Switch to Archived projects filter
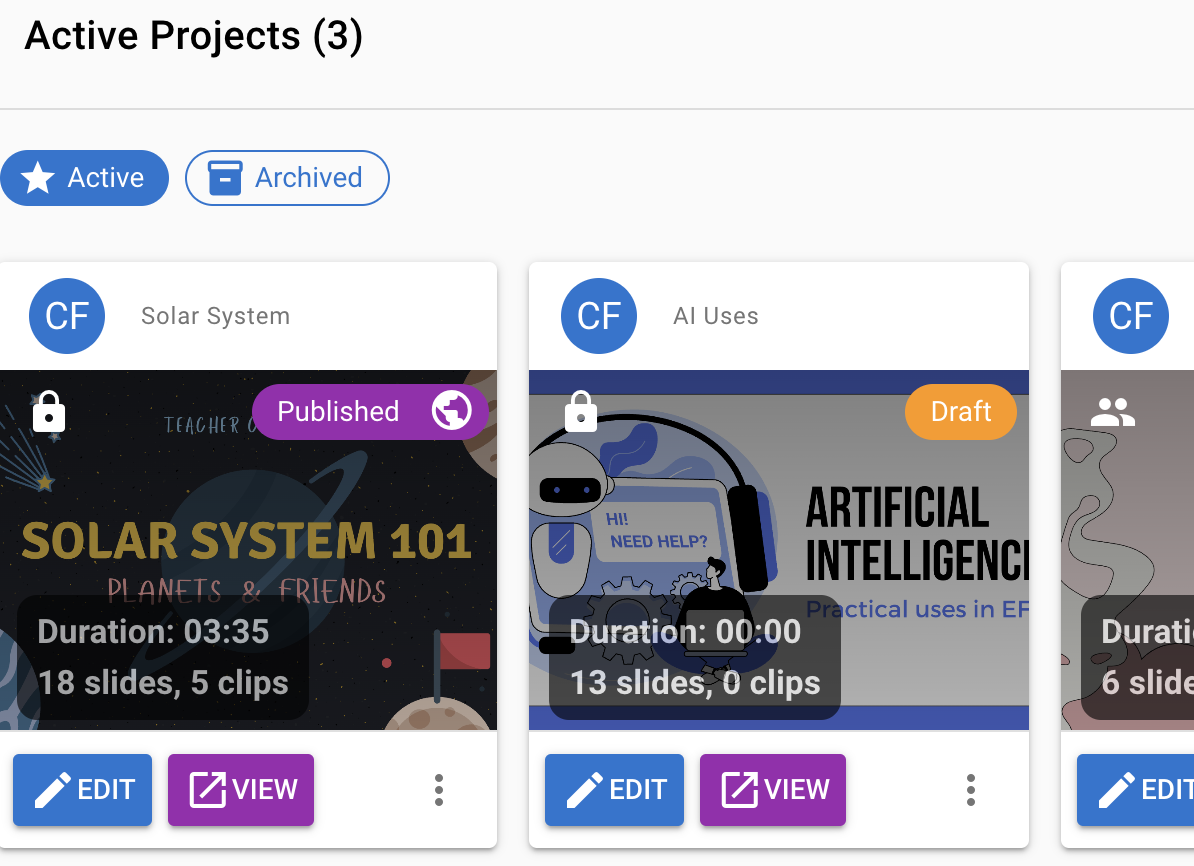 pos(287,178)
